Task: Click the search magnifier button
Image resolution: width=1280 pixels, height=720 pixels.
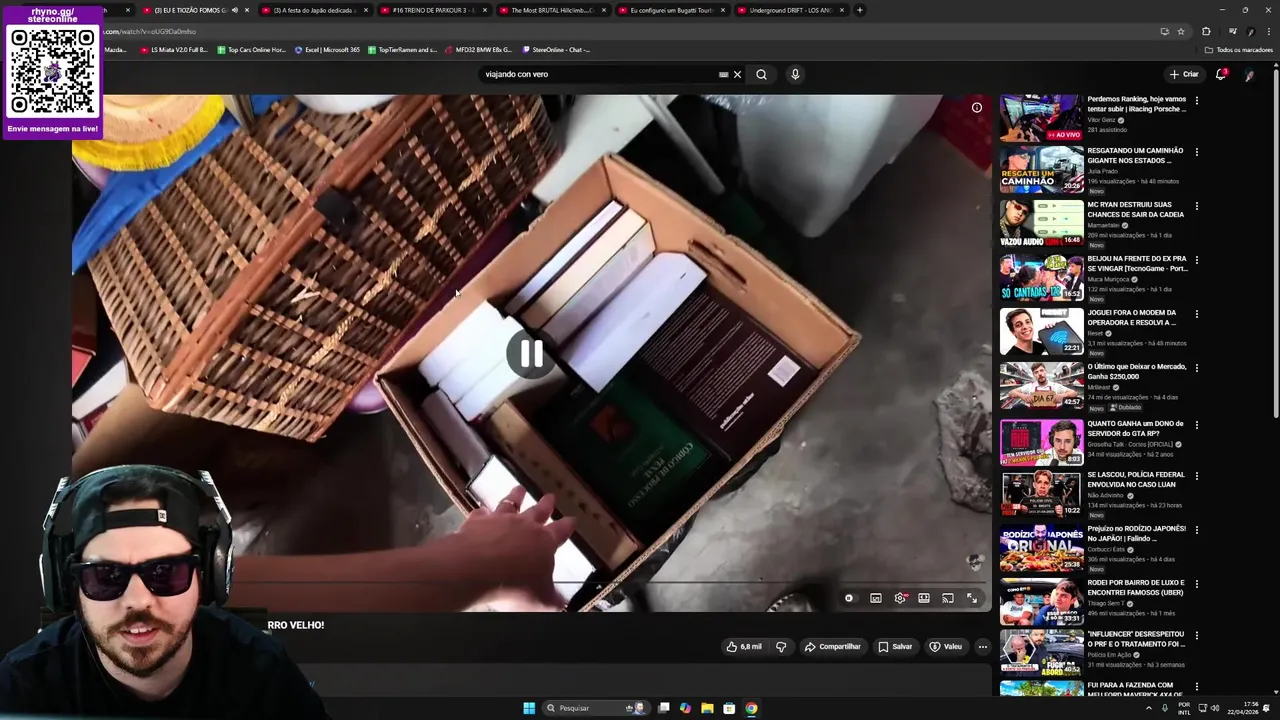Action: [x=761, y=74]
